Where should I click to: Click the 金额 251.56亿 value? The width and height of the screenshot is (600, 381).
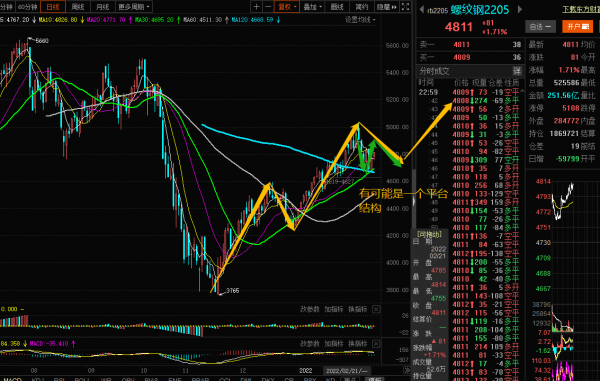[x=563, y=95]
